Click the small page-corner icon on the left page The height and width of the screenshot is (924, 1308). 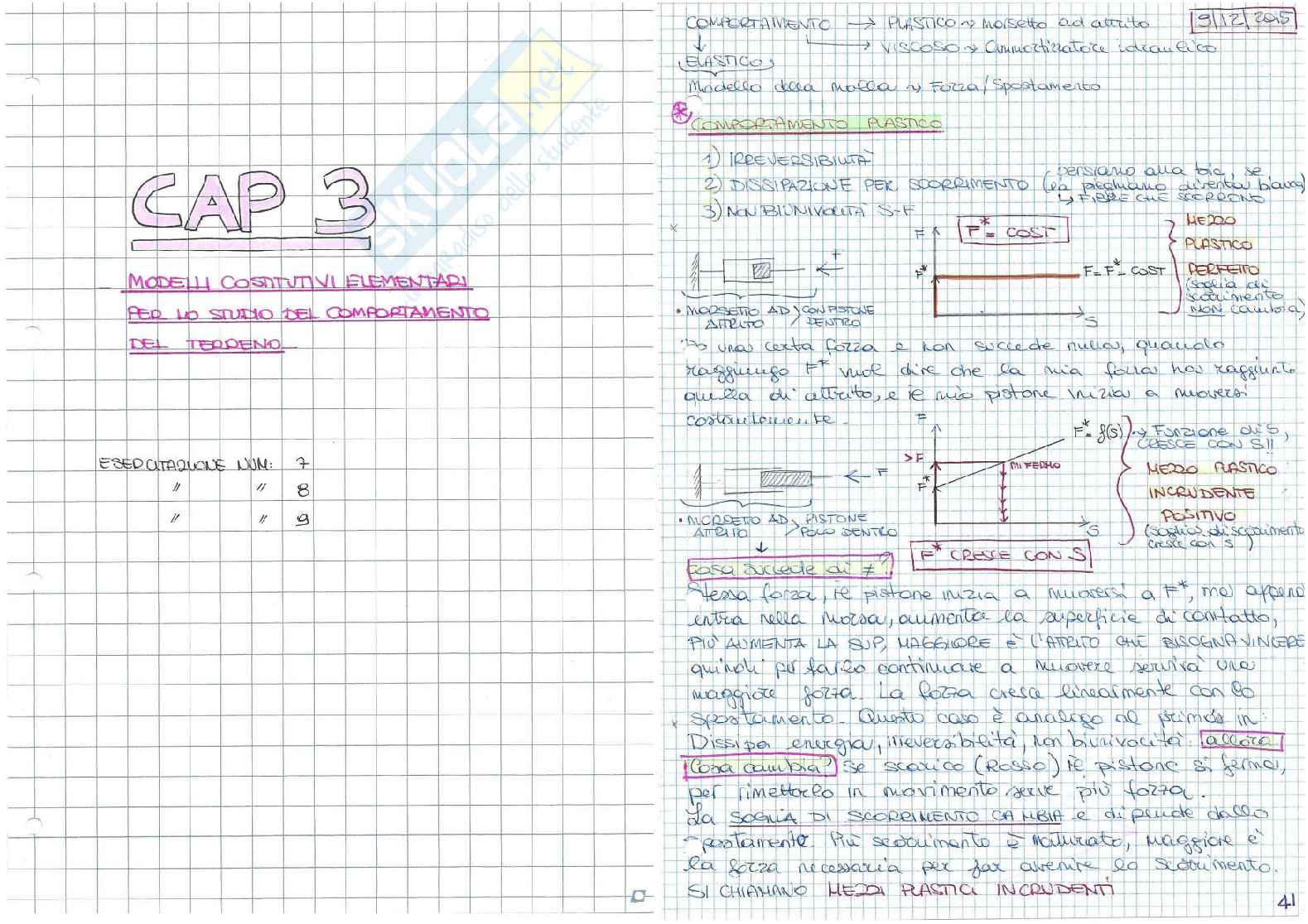click(638, 895)
